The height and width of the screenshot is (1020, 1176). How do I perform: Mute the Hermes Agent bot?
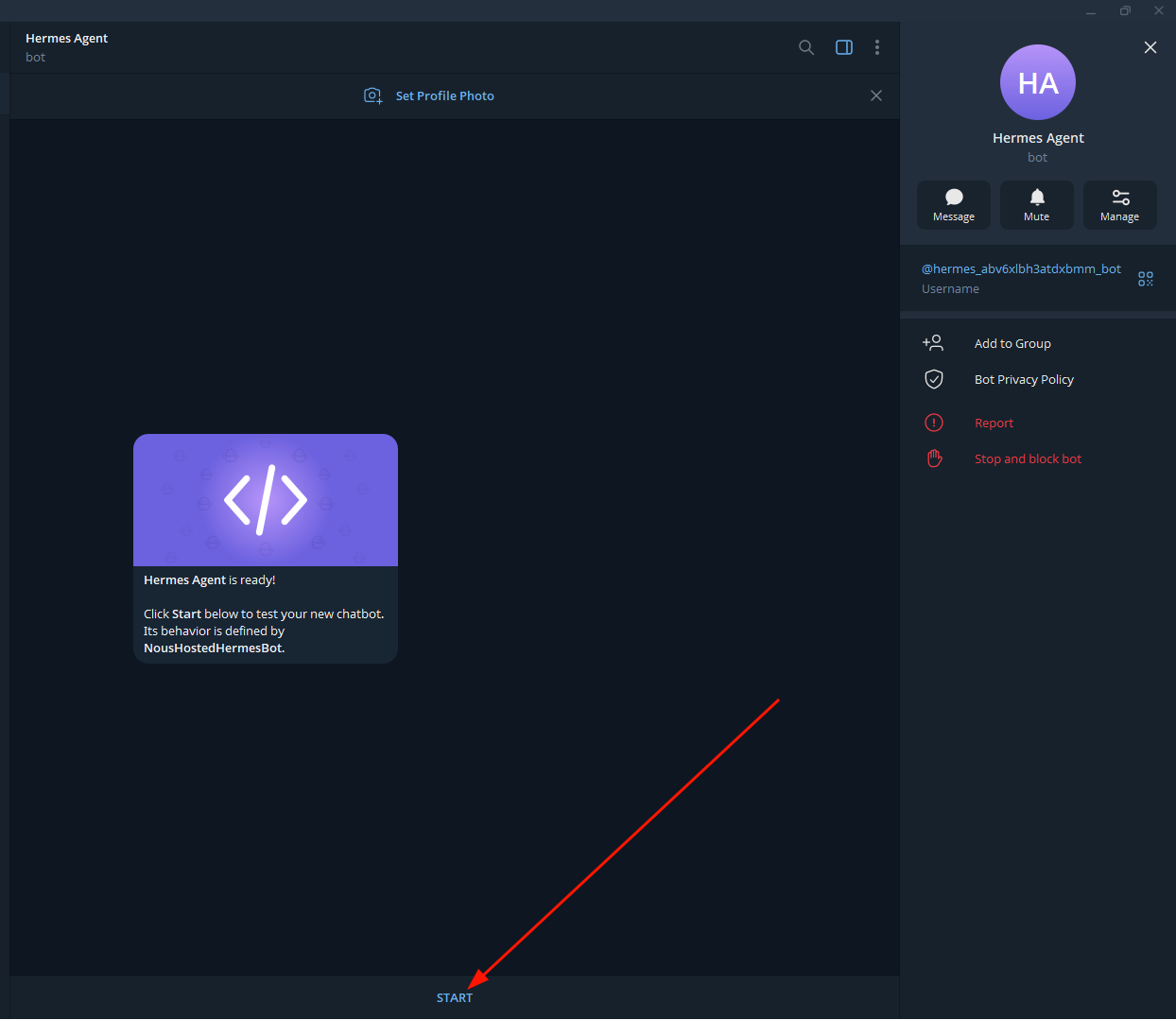[1037, 205]
